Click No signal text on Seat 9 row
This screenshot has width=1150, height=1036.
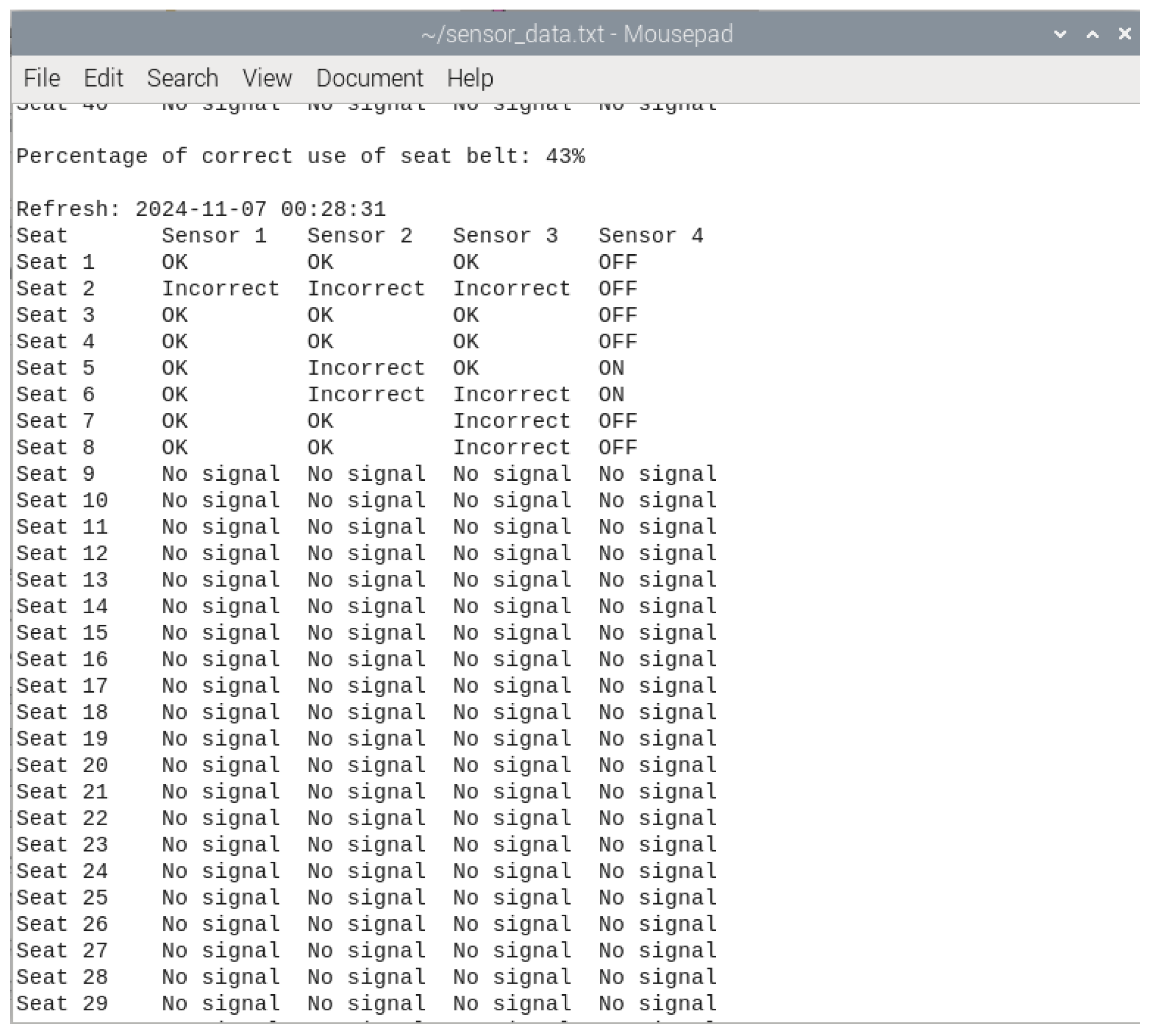(x=219, y=473)
